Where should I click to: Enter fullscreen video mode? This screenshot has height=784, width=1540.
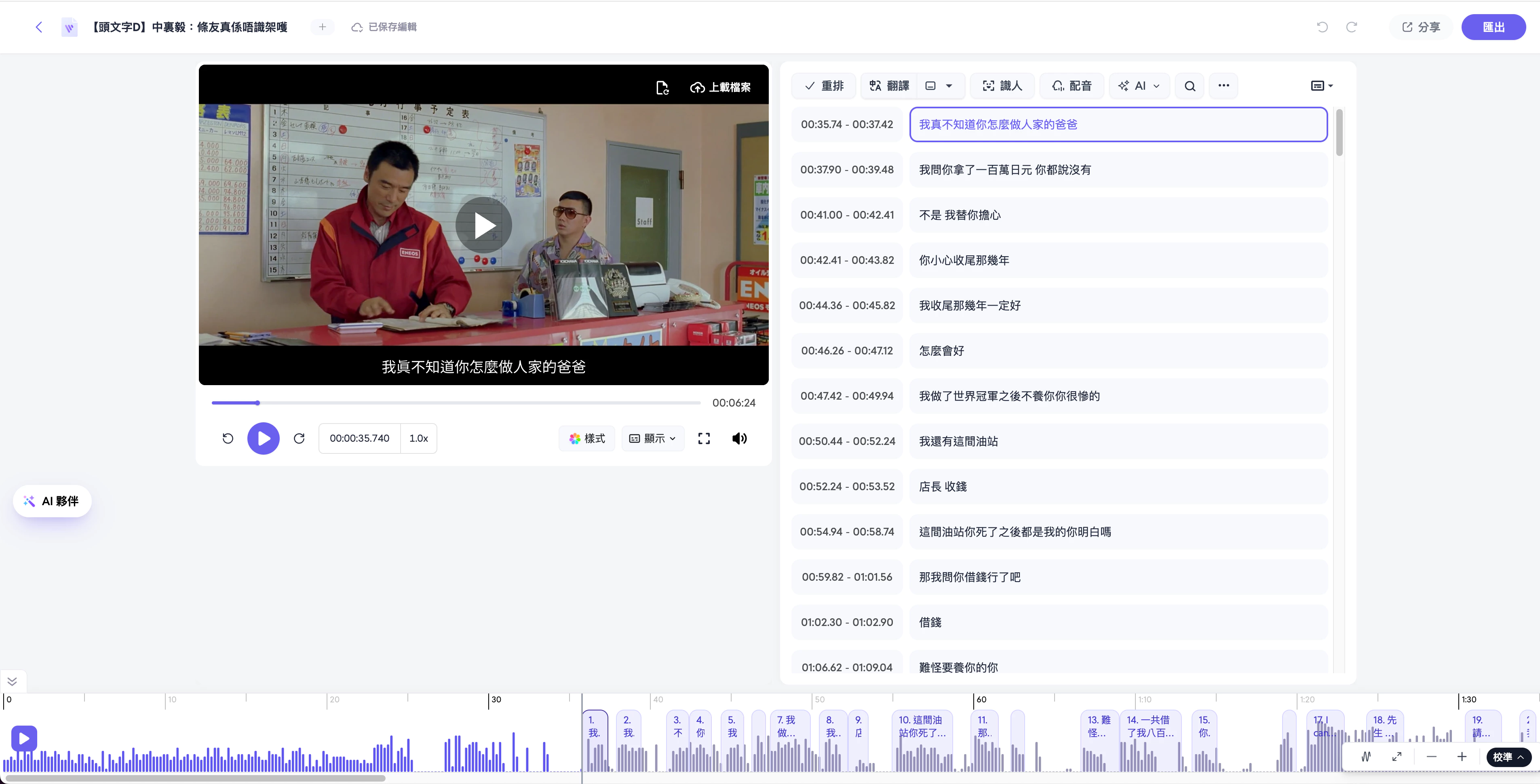point(704,438)
